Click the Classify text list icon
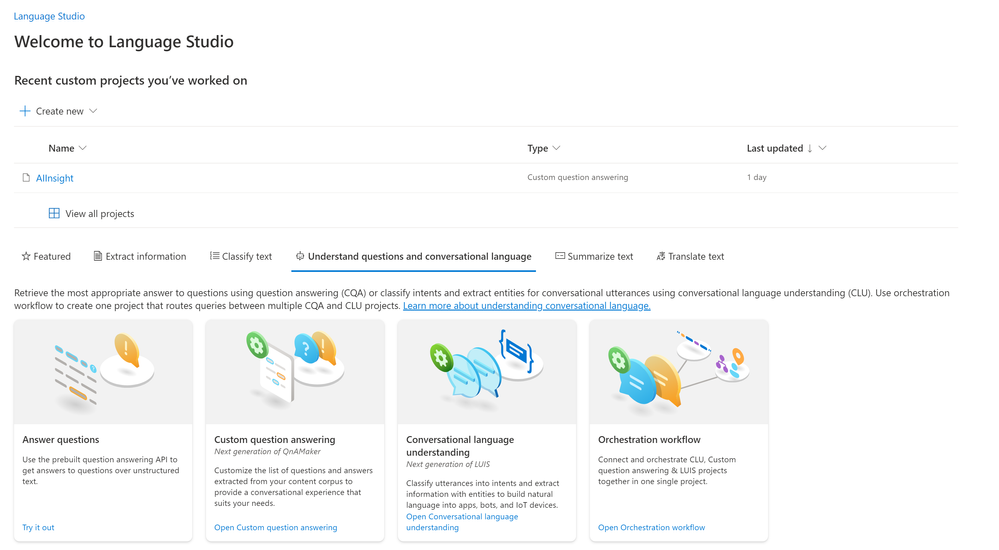Screen dimensions: 999x550 coord(214,256)
